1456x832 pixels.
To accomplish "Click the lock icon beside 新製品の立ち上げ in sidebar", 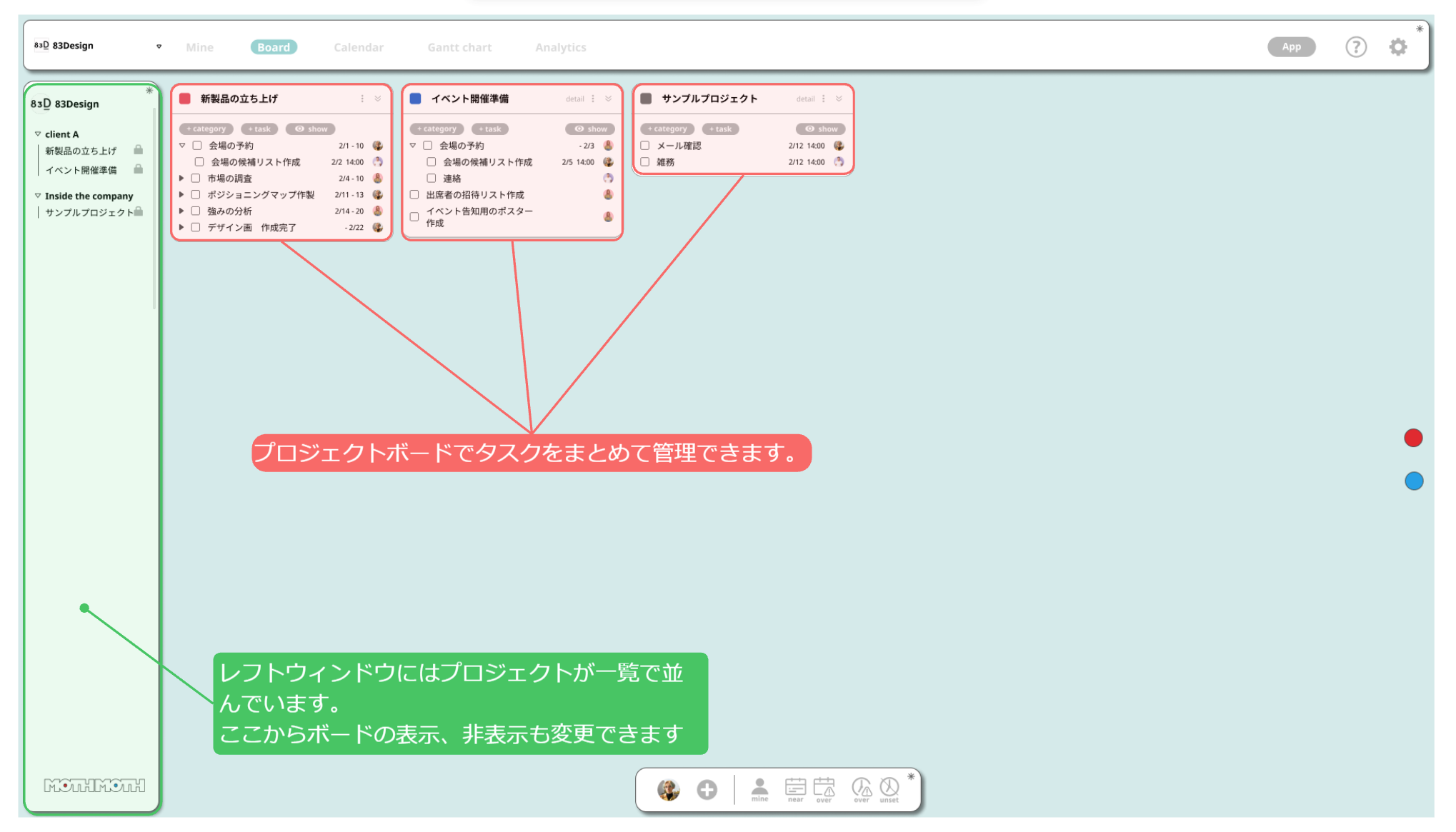I will pos(139,150).
